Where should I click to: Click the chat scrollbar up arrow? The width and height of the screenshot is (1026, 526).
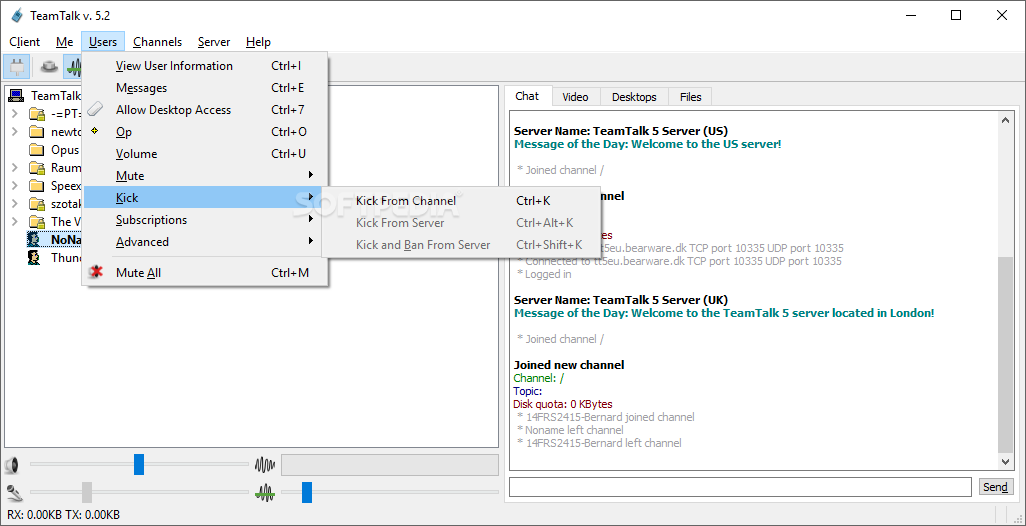pos(1005,120)
